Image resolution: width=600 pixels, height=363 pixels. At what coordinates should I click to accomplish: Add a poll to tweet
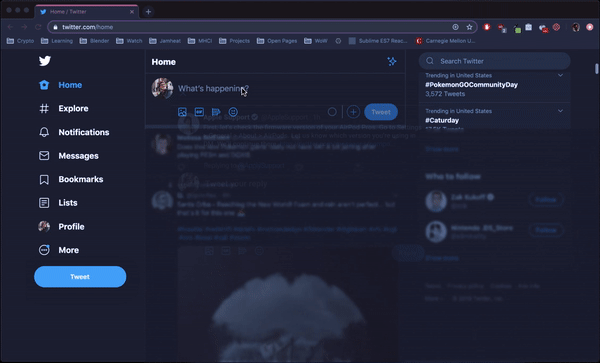click(x=216, y=112)
